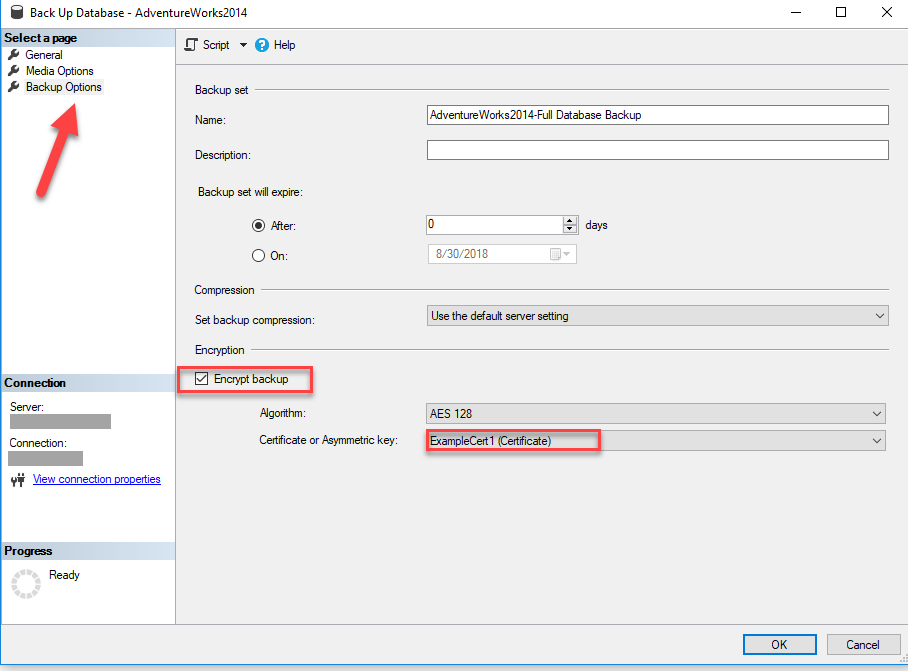The width and height of the screenshot is (908, 671).
Task: Switch to the Media Options page
Action: [60, 71]
